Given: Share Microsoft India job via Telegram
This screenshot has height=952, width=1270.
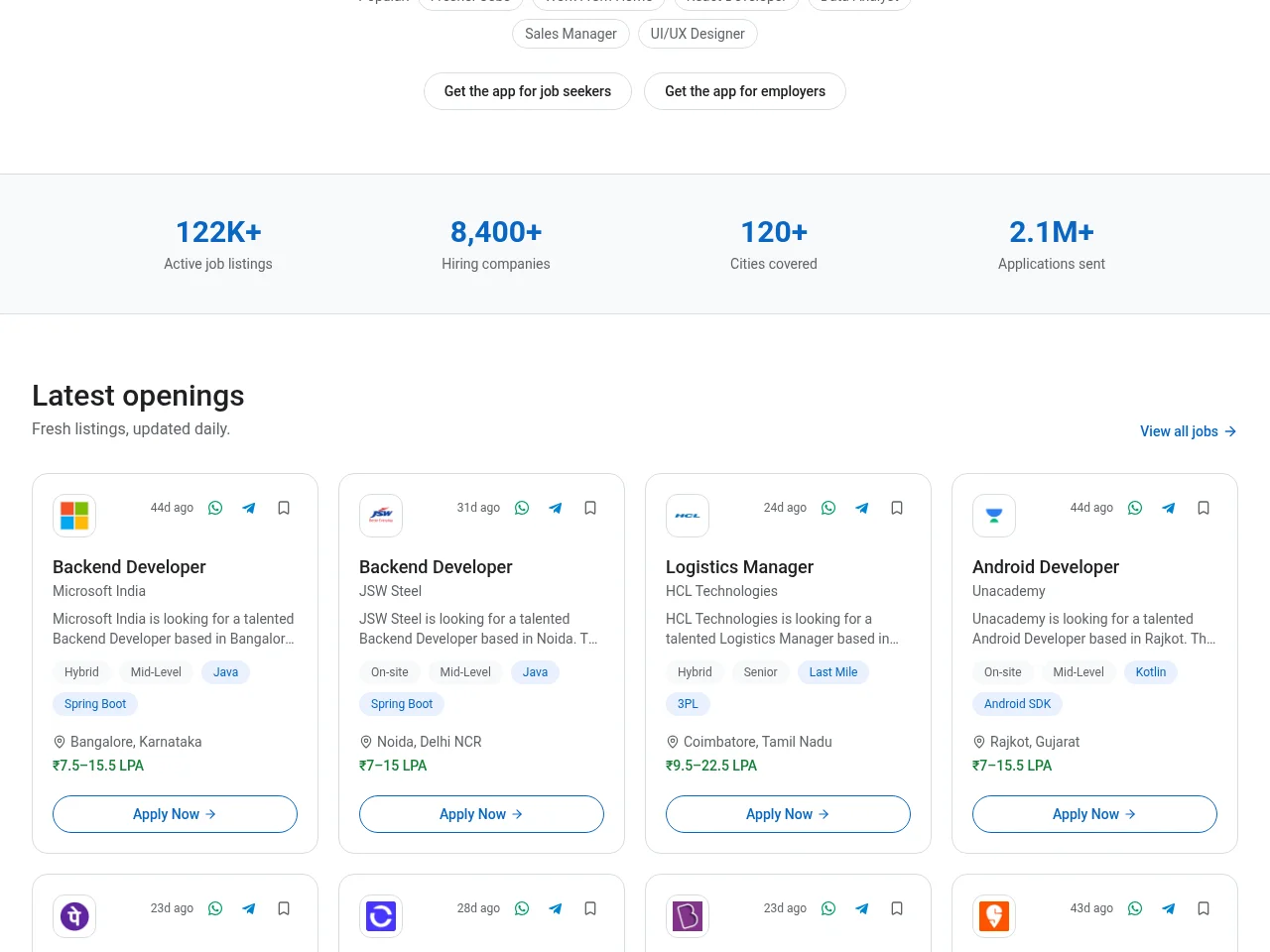Looking at the screenshot, I should pos(249,508).
